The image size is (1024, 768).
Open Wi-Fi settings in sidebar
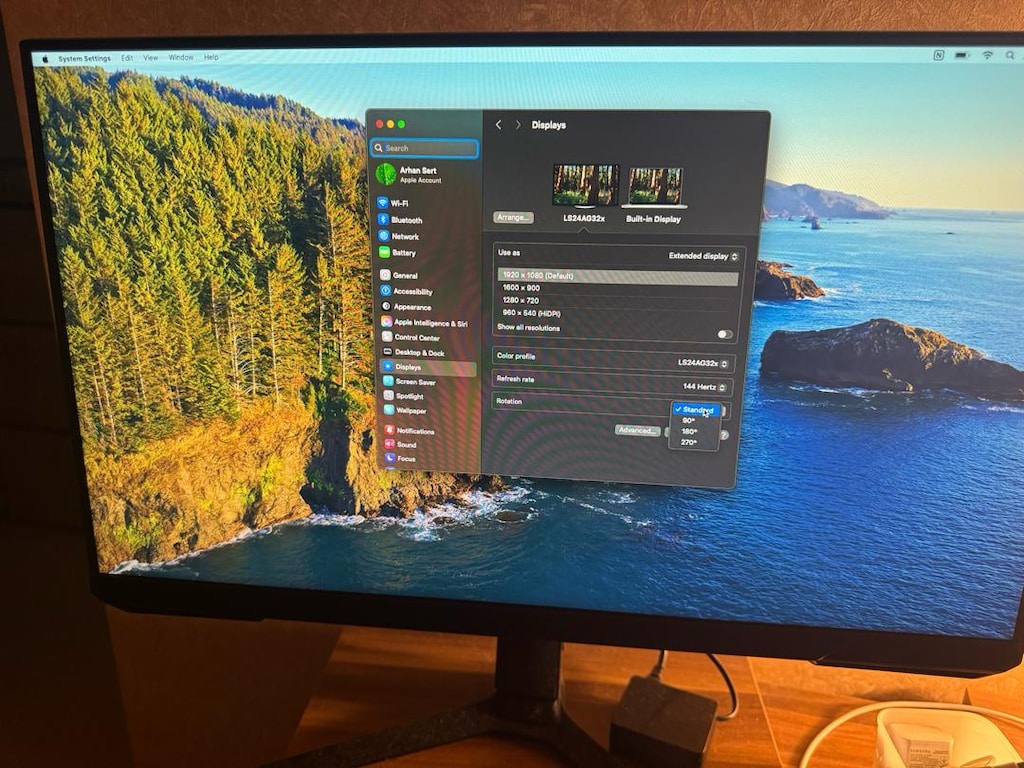coord(393,203)
